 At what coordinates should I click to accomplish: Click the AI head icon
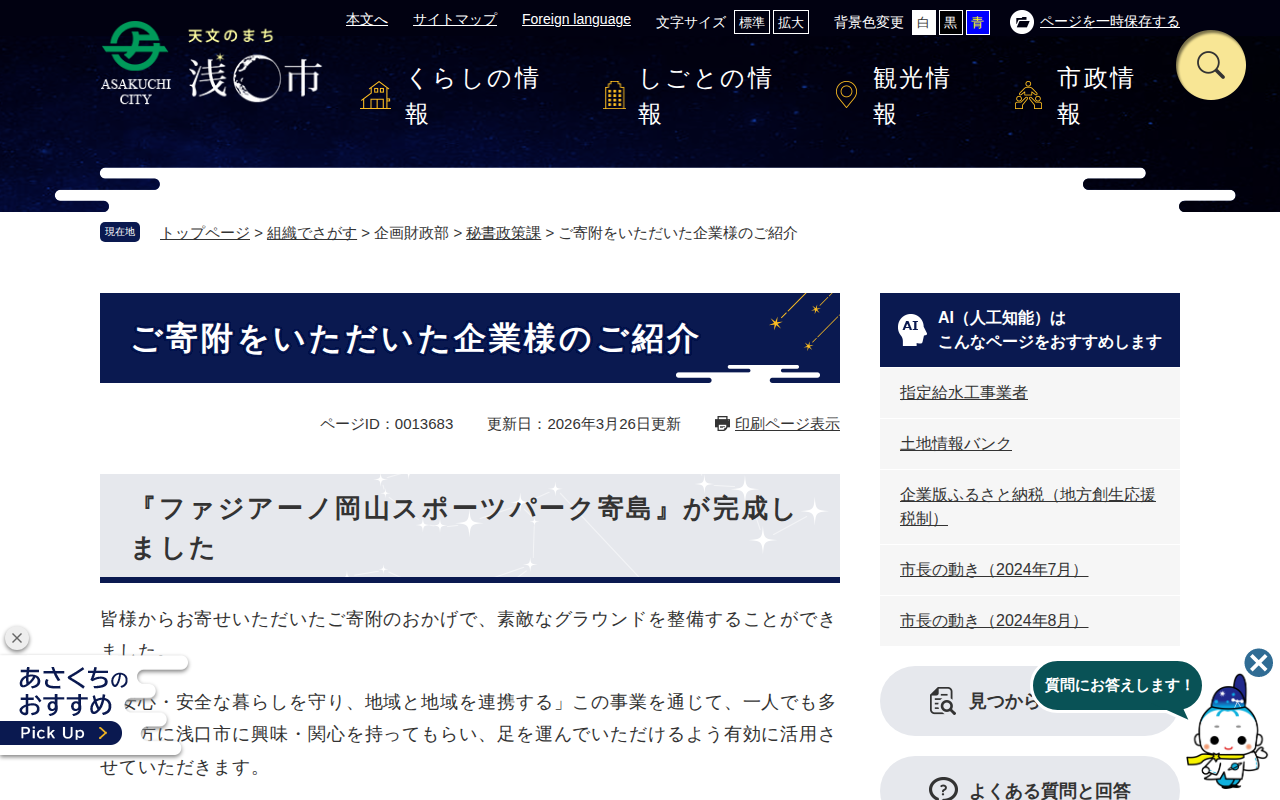pos(911,330)
